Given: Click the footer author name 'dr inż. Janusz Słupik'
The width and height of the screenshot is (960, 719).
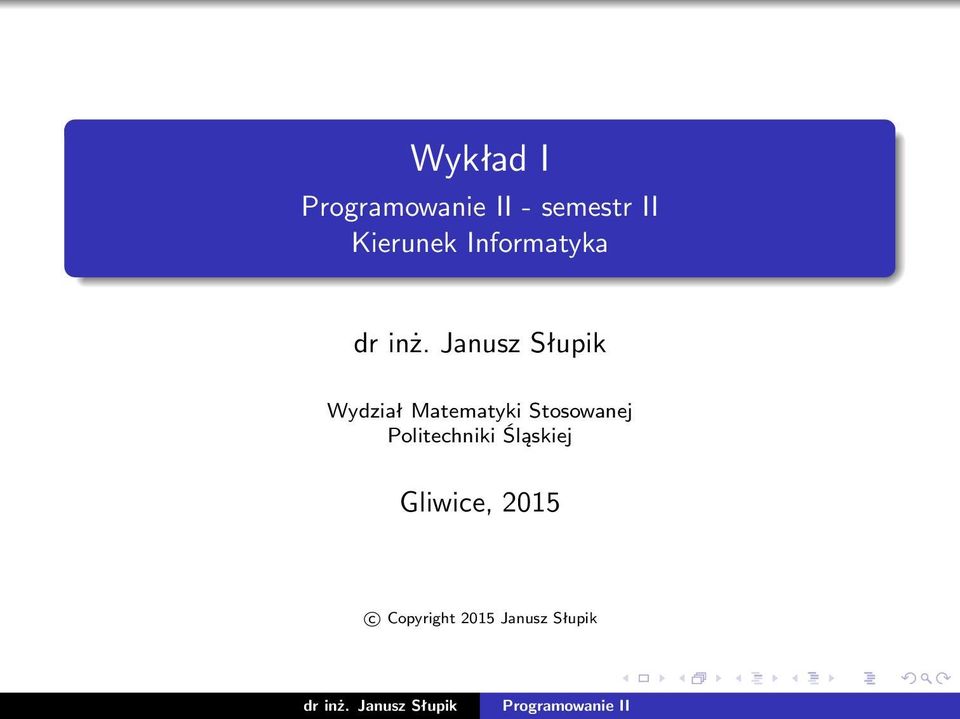Looking at the screenshot, I should coord(380,706).
